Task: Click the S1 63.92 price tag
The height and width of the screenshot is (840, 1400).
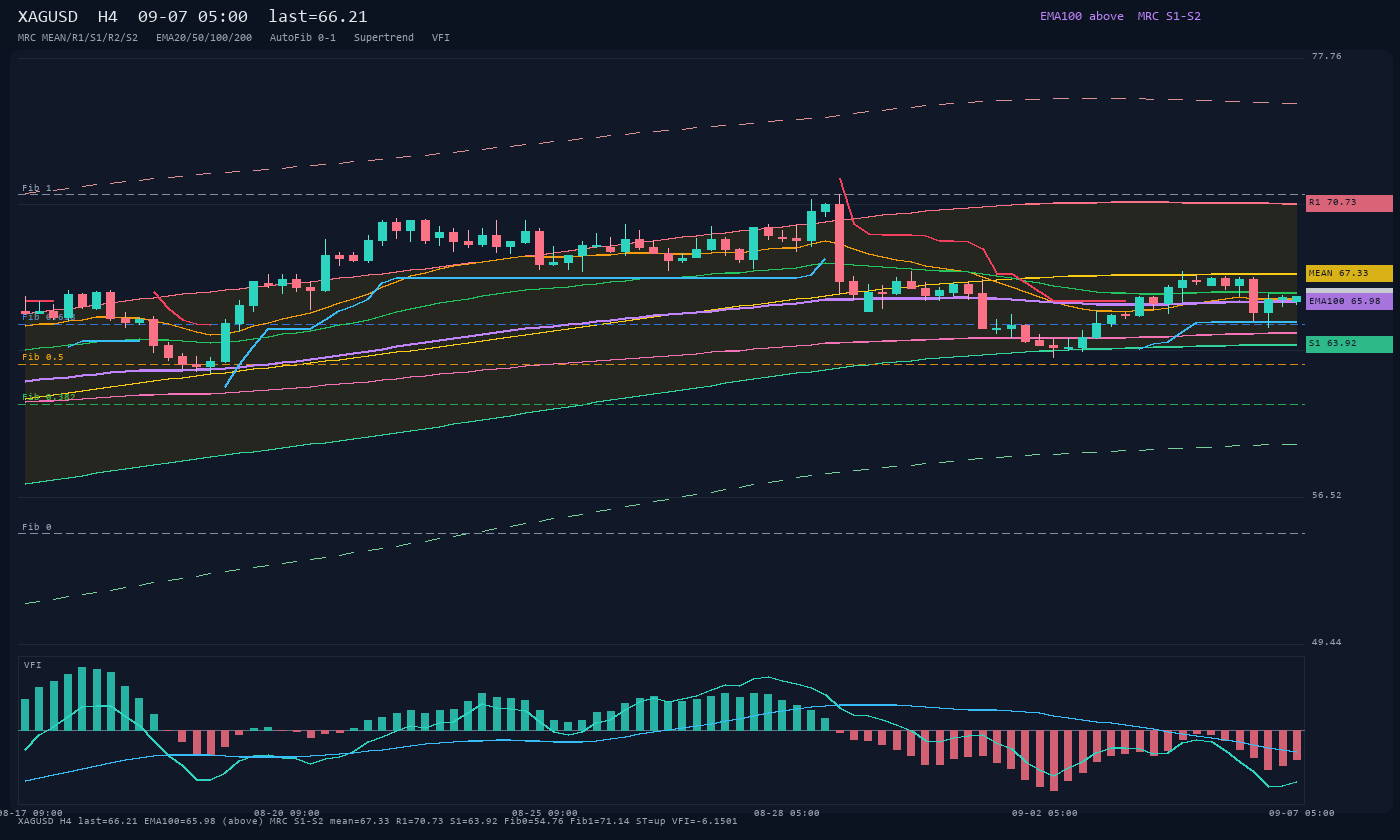Action: coord(1349,344)
